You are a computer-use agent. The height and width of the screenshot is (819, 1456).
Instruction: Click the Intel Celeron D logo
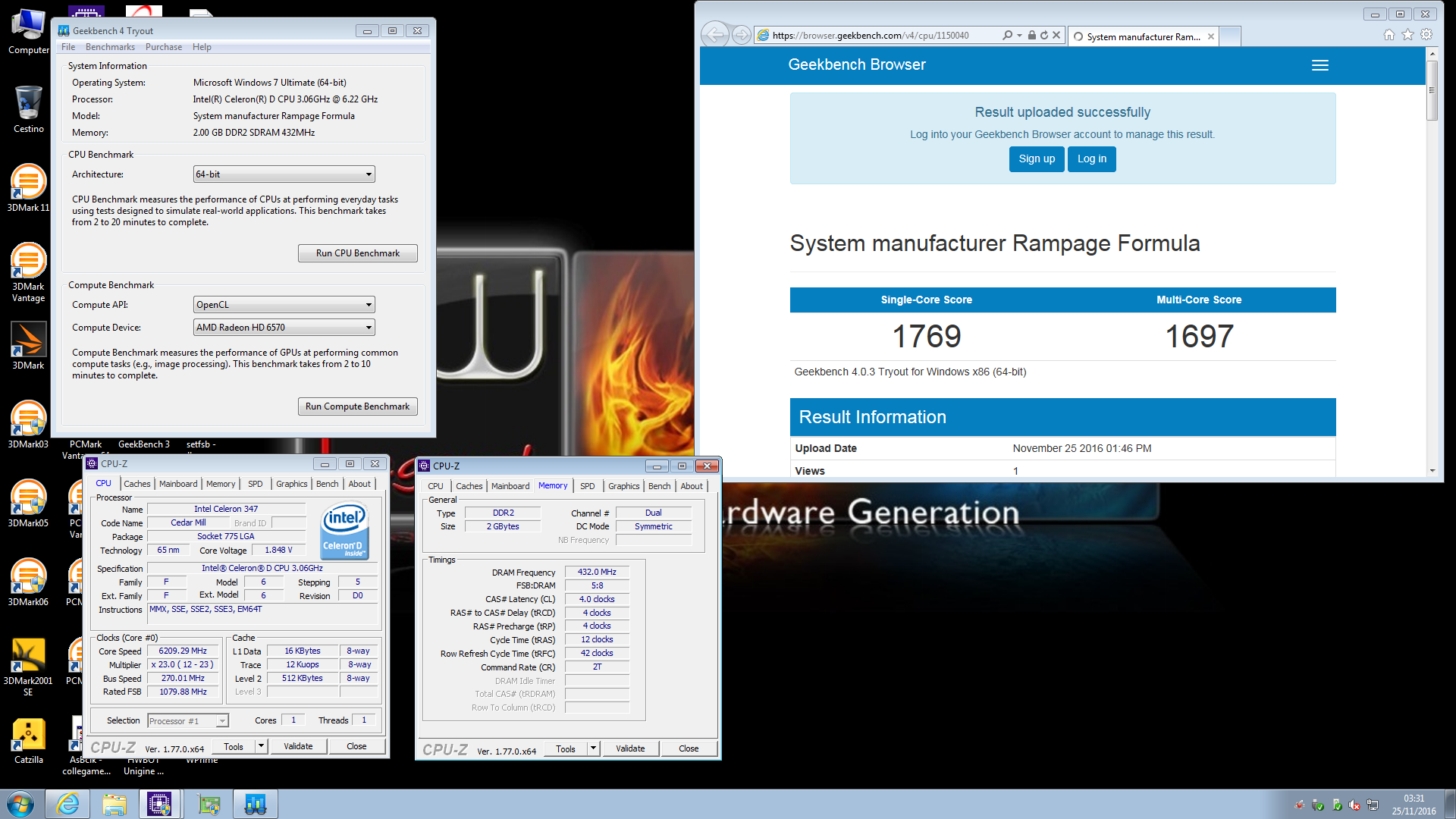click(345, 531)
